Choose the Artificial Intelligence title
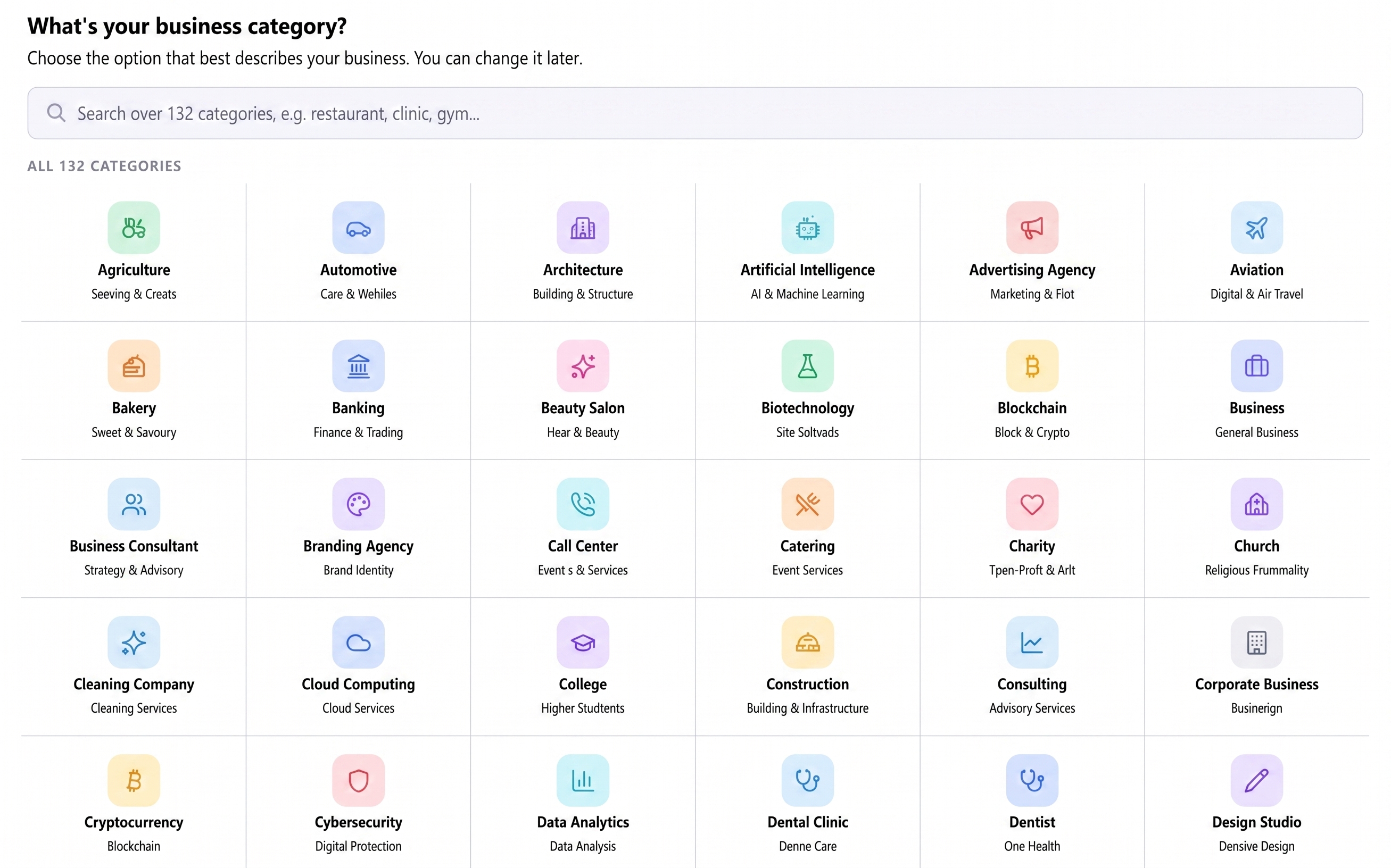Image resolution: width=1391 pixels, height=868 pixels. pyautogui.click(x=807, y=270)
